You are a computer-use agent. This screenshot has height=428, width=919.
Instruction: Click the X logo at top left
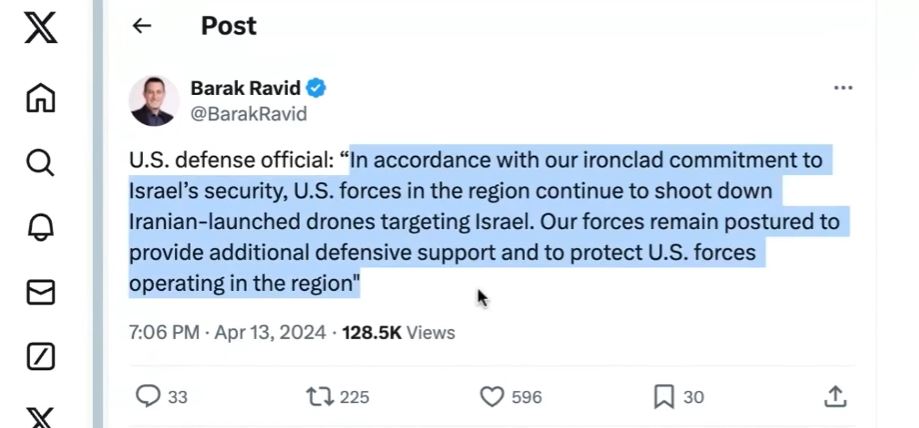tap(40, 29)
